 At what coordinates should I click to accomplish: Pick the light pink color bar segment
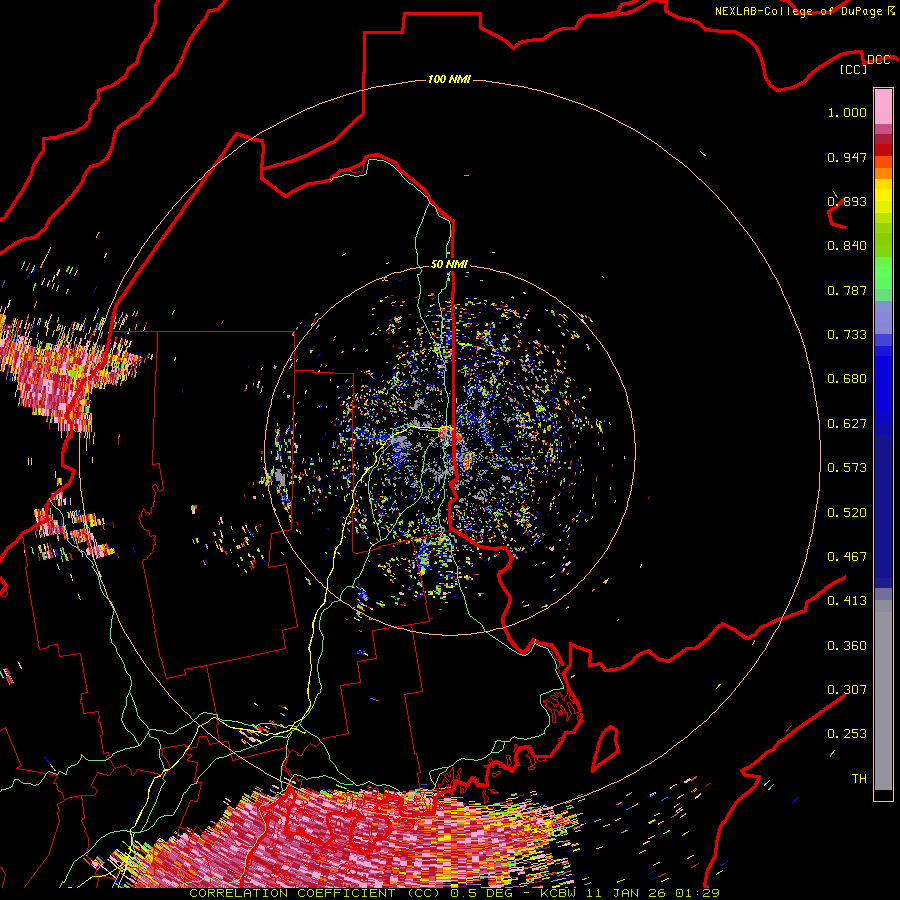point(883,107)
